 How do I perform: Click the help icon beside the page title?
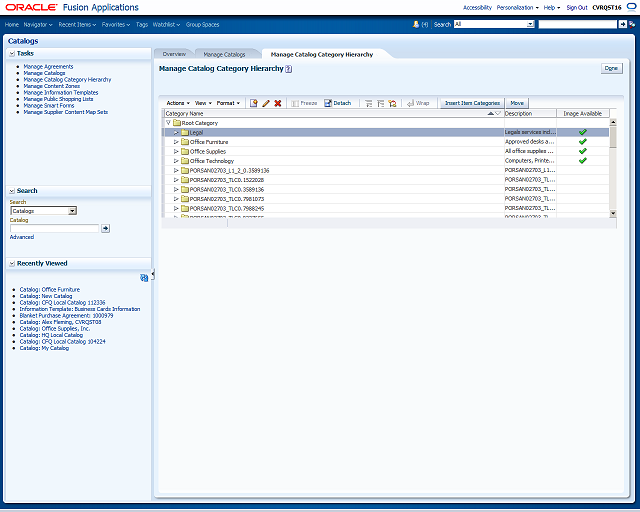pos(289,69)
